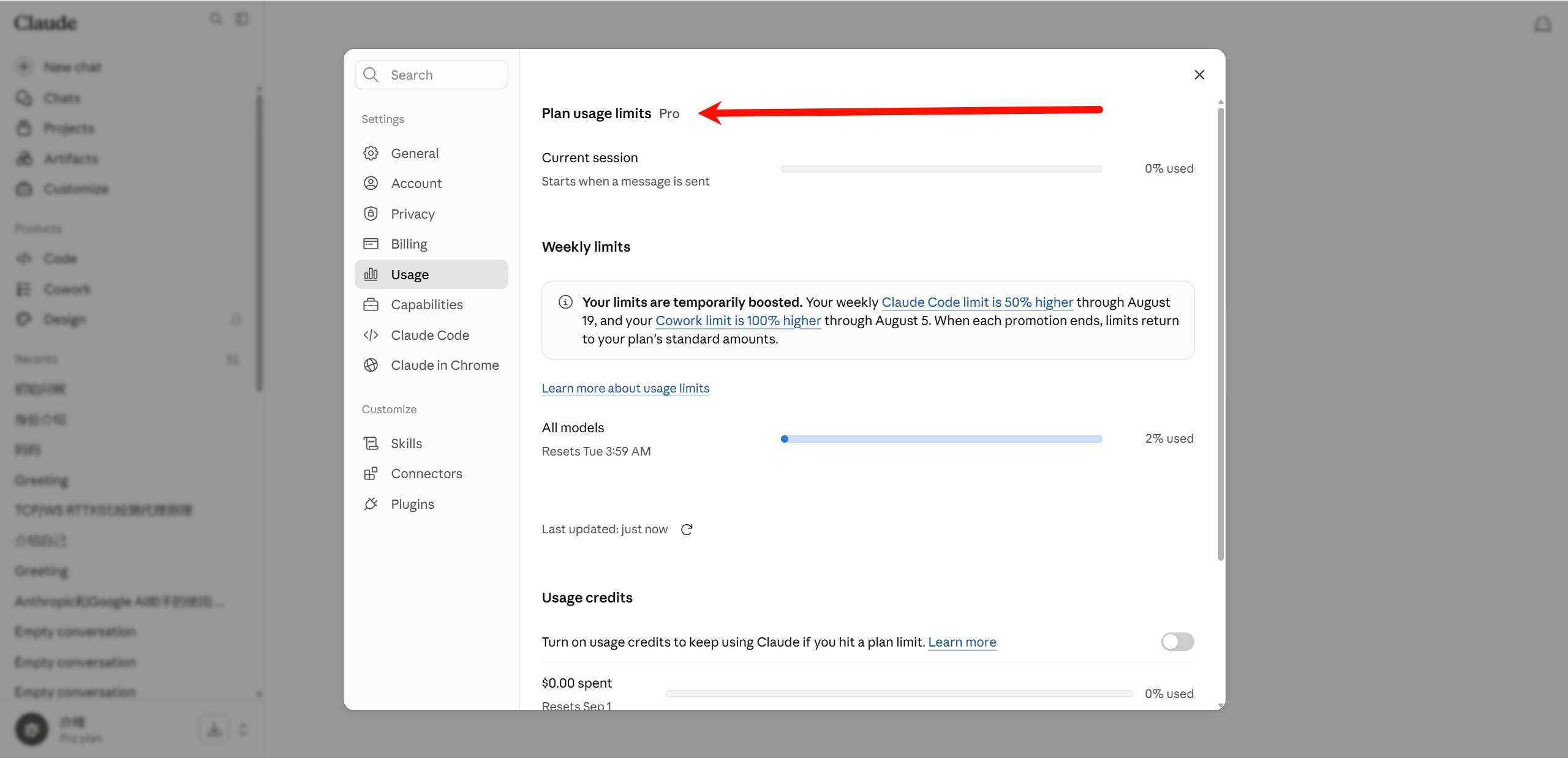Open the user avatar at sidebar bottom

pyautogui.click(x=32, y=729)
